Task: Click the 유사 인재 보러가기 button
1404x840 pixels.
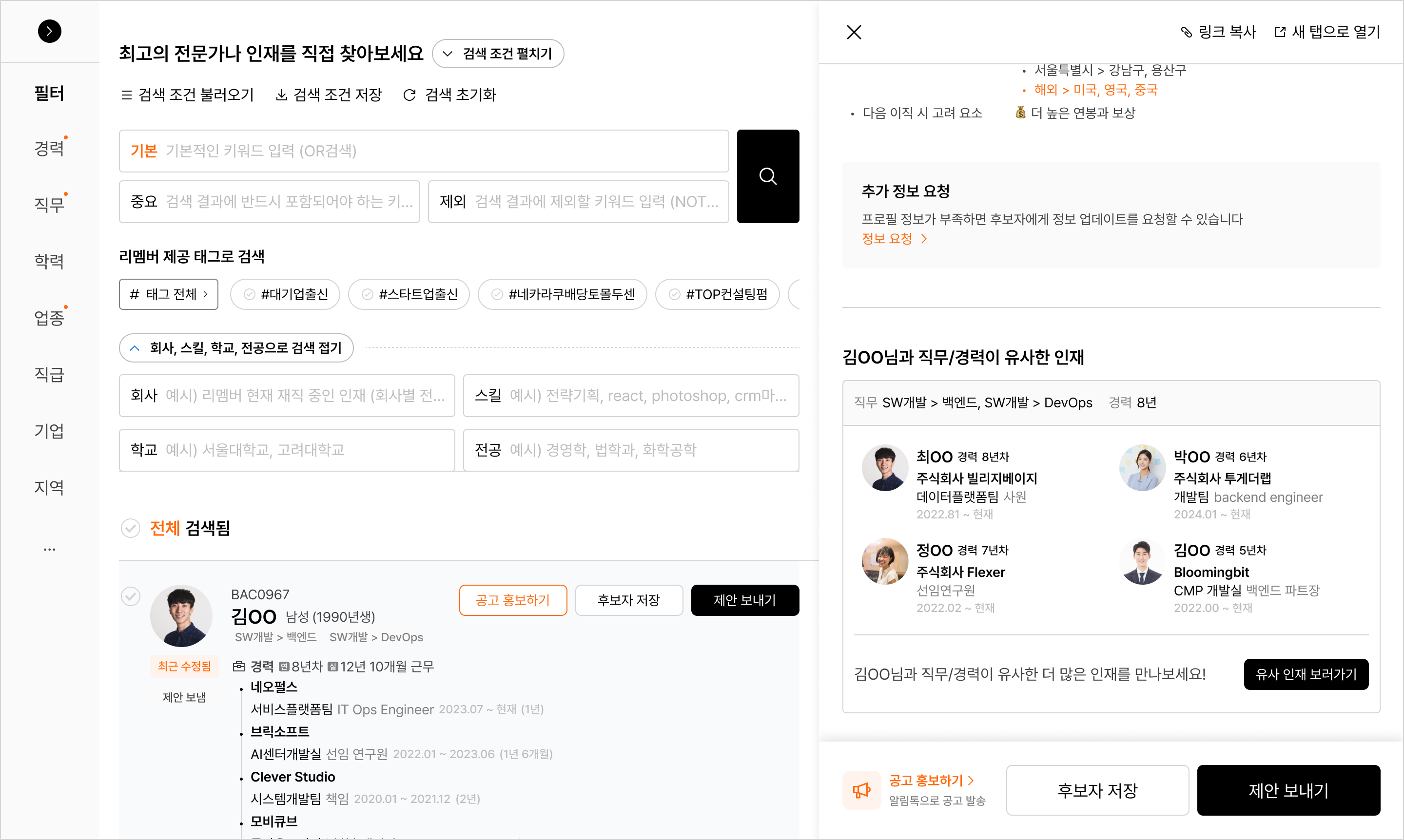Action: [x=1306, y=674]
